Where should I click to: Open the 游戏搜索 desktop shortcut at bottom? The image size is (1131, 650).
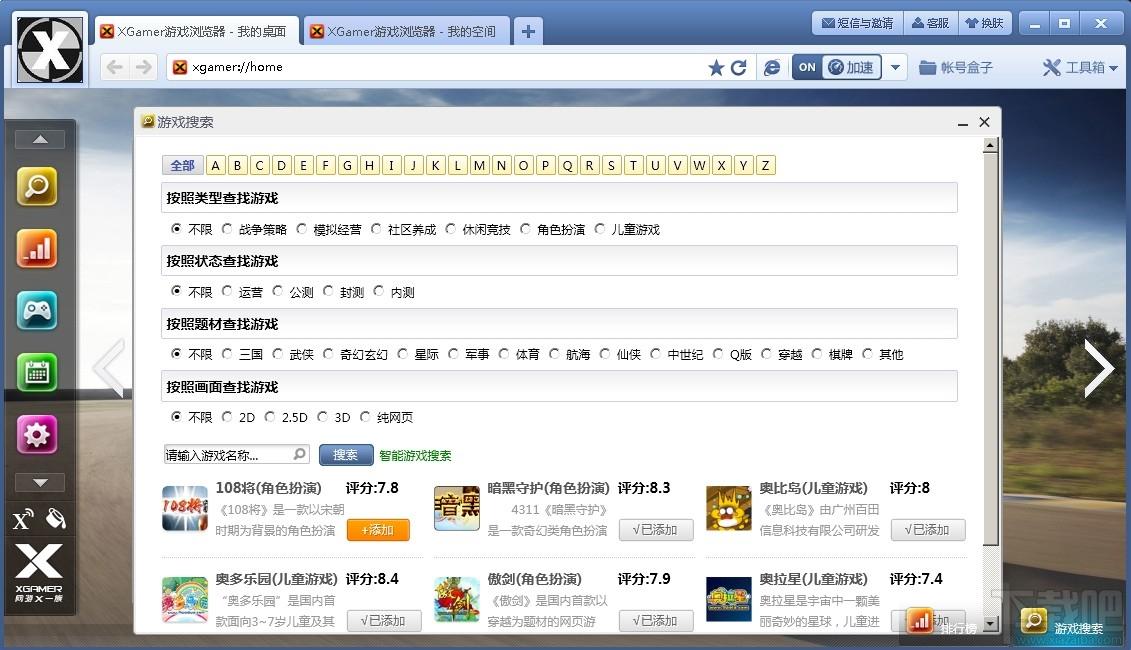point(1063,624)
